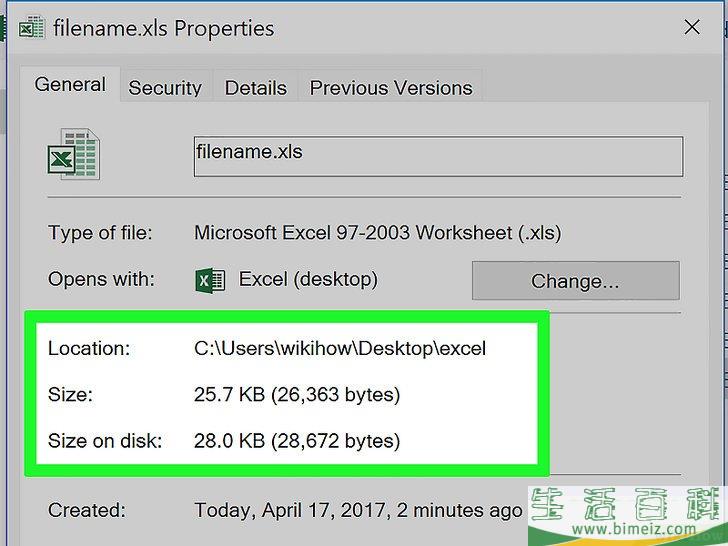Click the Excel icon in the title bar

coord(30,27)
